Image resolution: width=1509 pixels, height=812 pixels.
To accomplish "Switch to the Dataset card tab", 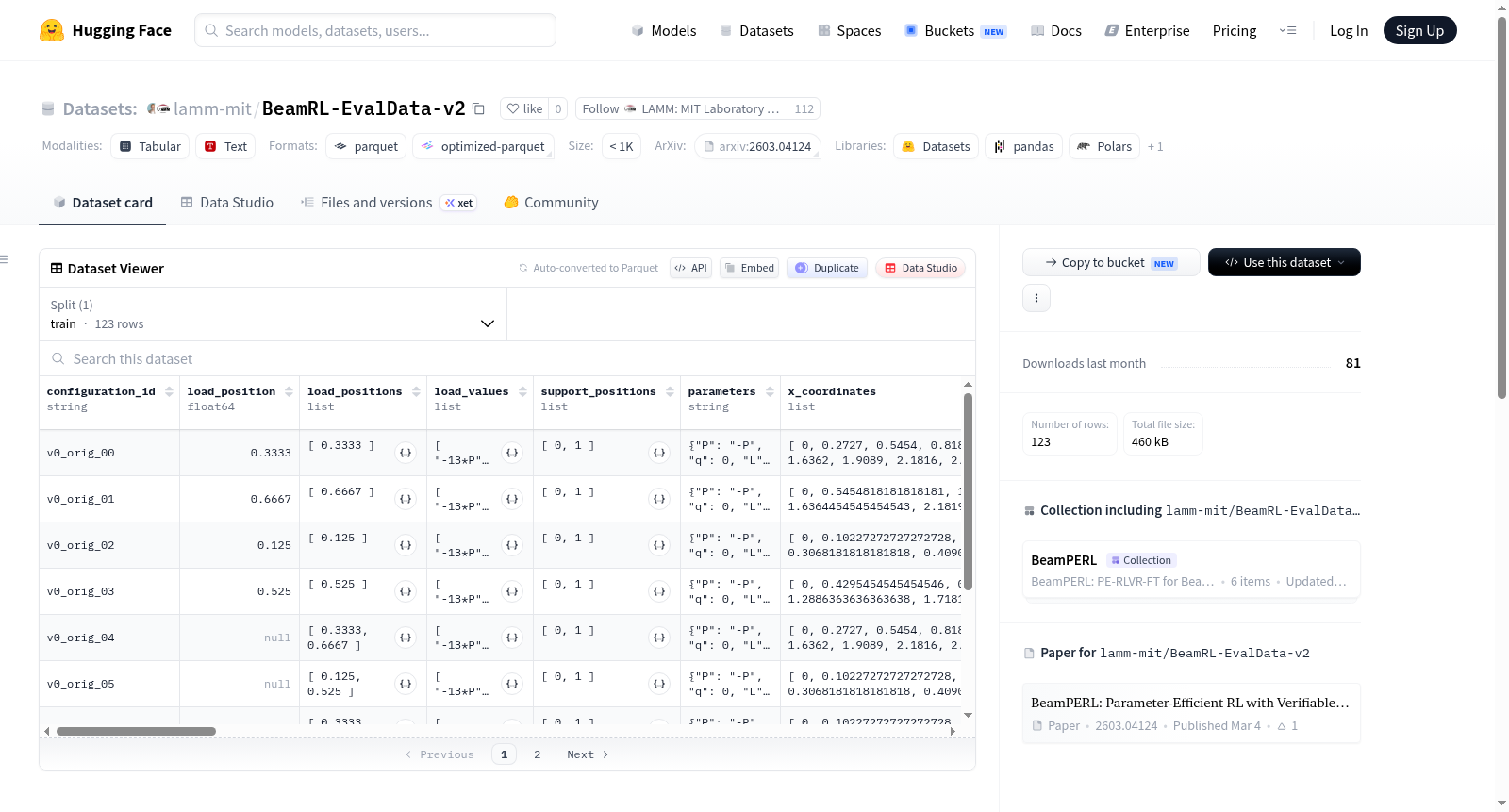I will 102,202.
